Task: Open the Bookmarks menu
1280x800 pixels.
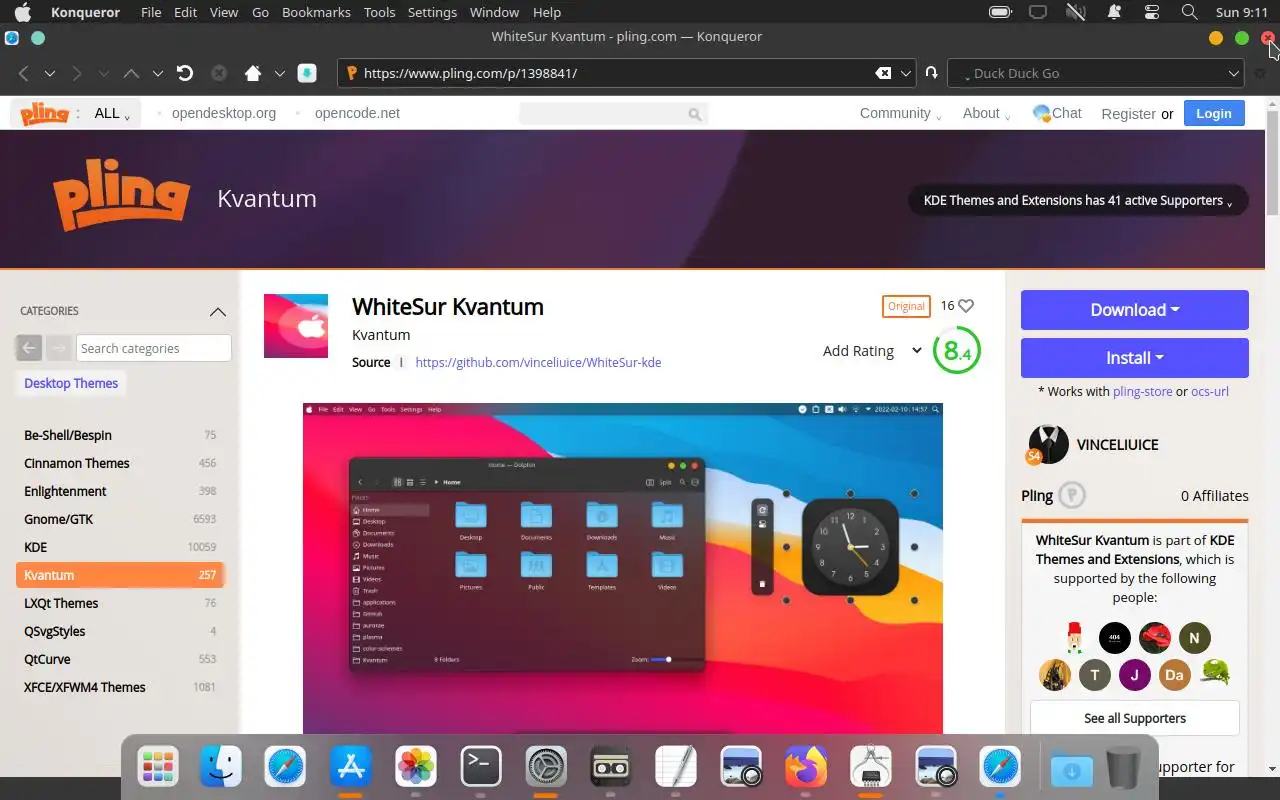Action: (x=316, y=12)
